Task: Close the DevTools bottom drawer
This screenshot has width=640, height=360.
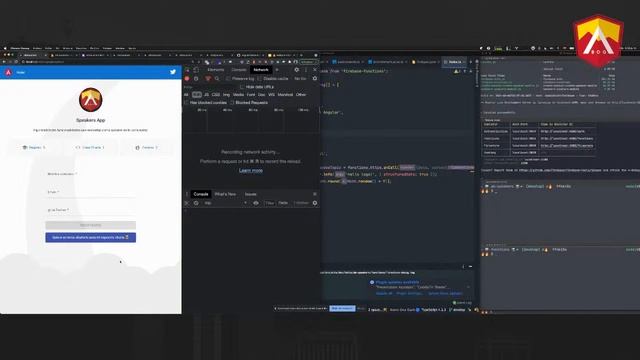Action: pos(315,194)
